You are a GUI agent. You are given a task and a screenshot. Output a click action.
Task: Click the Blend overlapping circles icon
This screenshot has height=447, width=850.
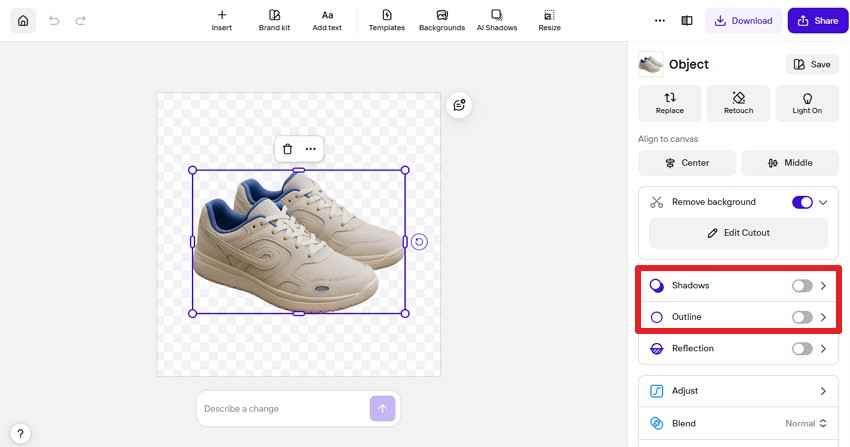pos(656,423)
